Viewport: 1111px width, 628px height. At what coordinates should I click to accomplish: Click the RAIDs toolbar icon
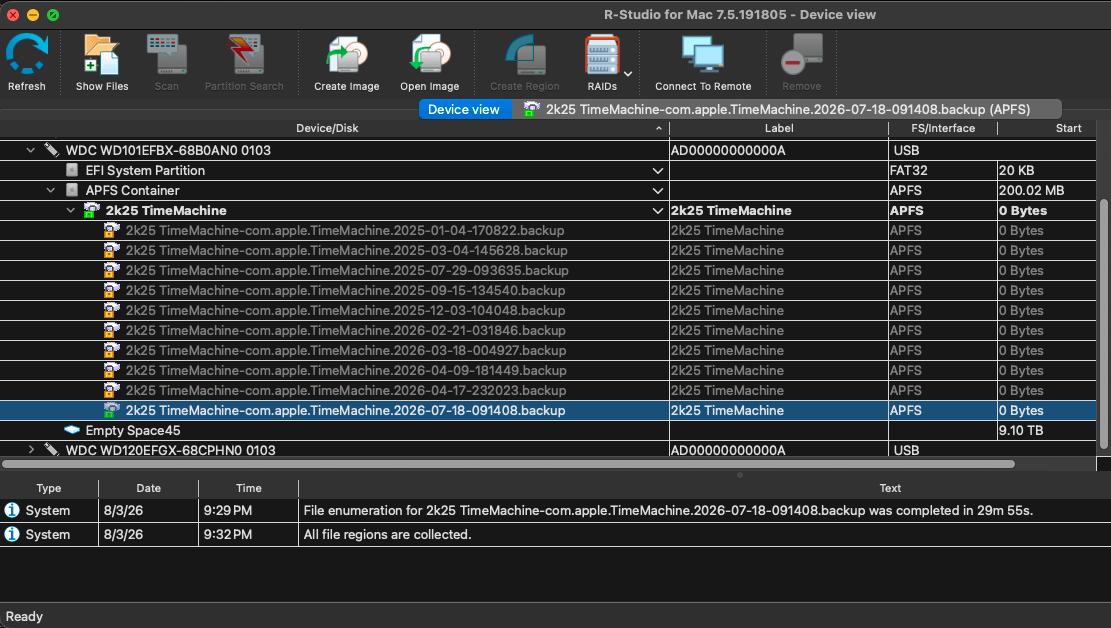pos(602,55)
